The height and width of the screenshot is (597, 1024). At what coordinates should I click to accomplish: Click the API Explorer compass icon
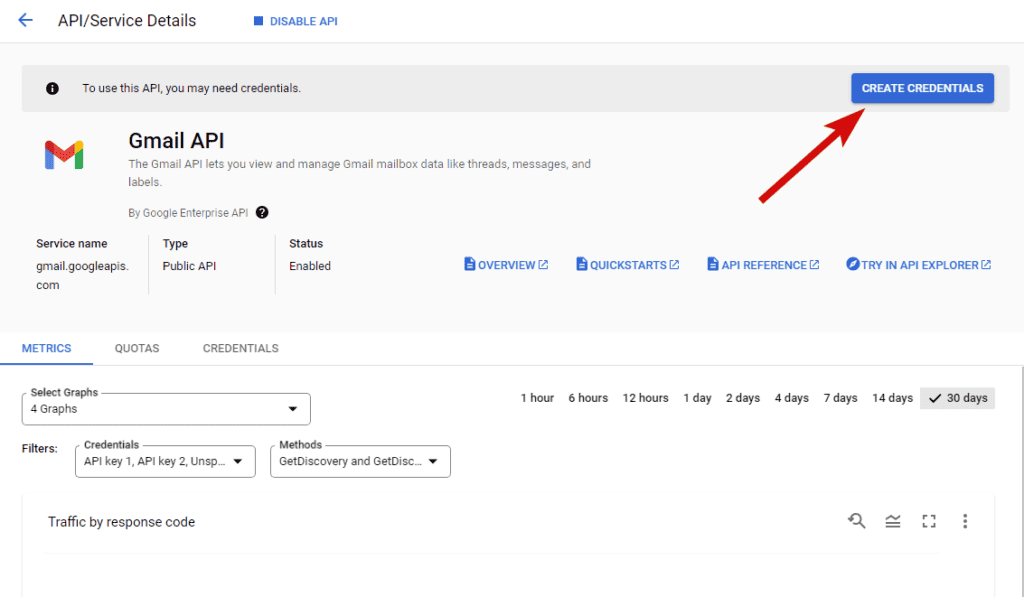coord(852,264)
